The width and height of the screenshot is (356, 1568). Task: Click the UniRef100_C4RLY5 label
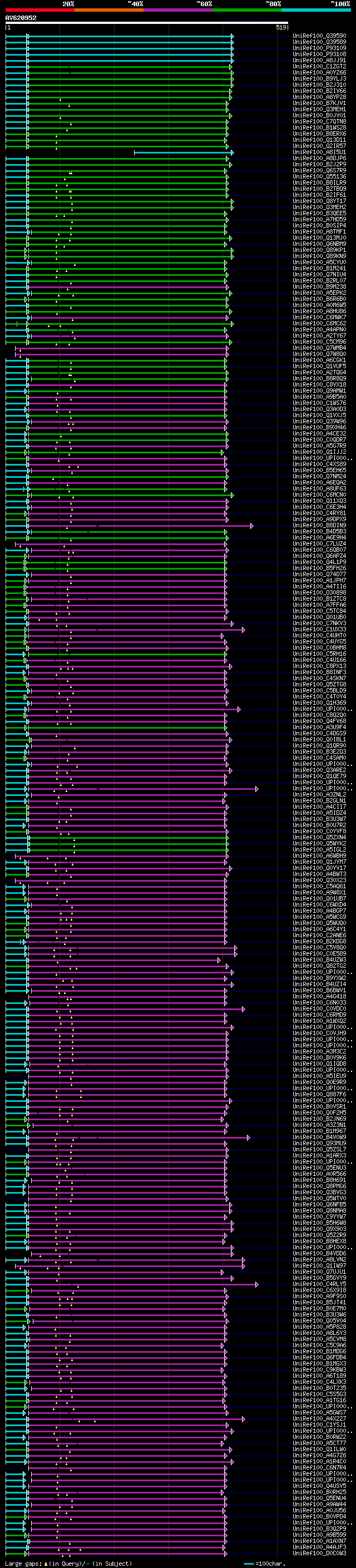(x=319, y=1283)
